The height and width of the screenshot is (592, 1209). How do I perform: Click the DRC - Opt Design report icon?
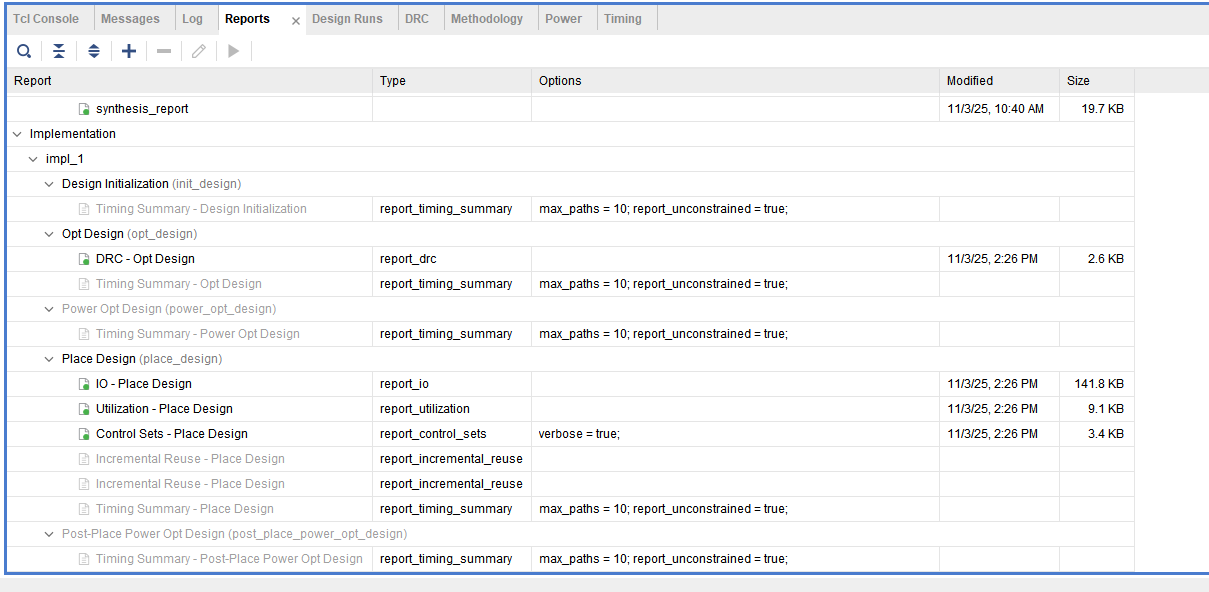(85, 259)
